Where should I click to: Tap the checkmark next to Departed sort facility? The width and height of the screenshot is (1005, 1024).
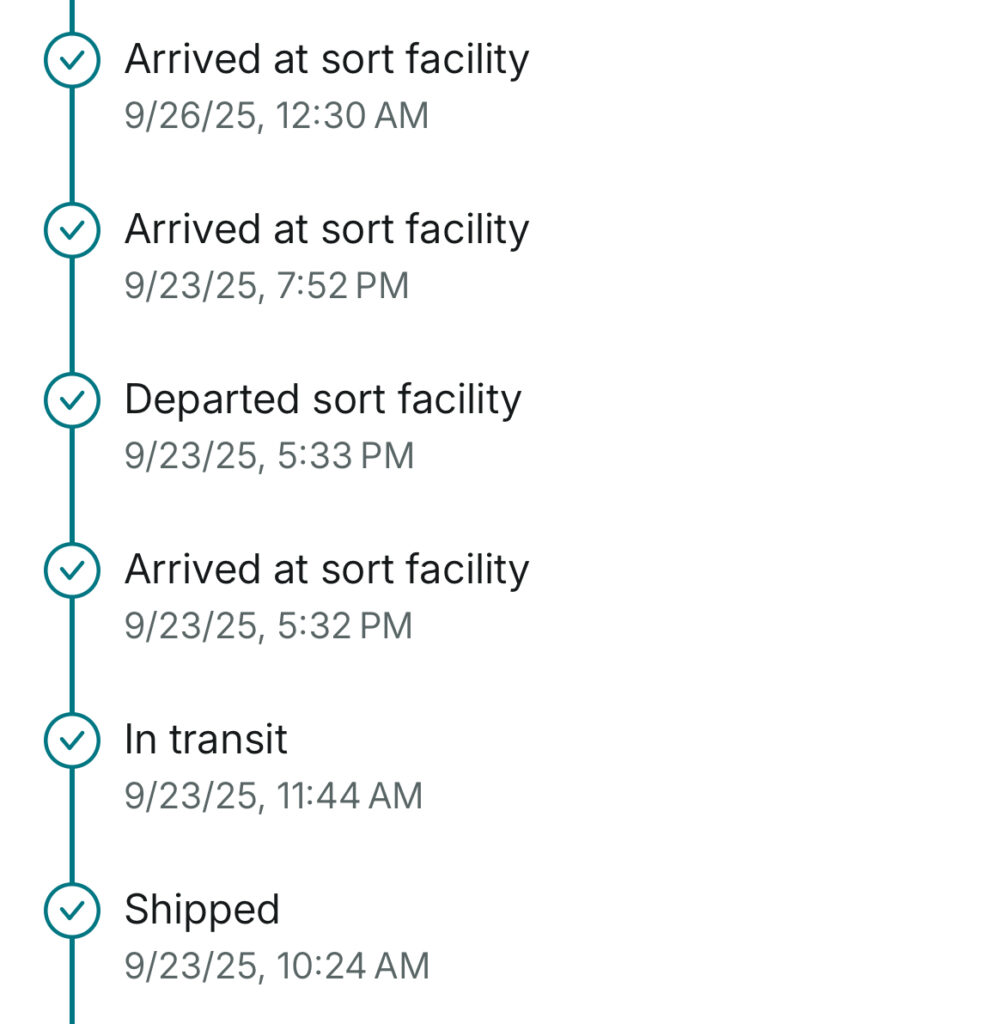point(72,401)
